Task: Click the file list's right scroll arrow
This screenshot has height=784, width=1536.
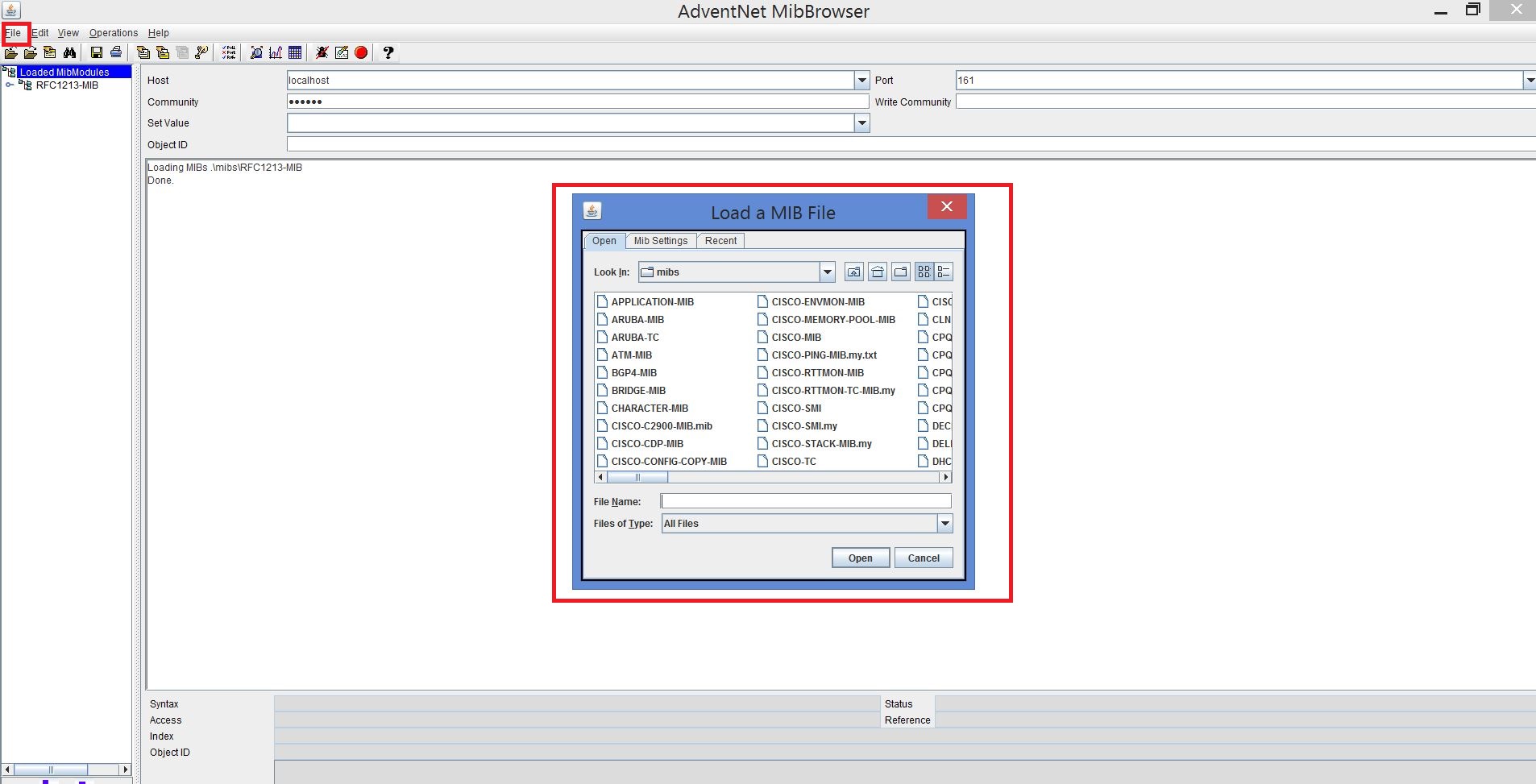Action: click(946, 477)
